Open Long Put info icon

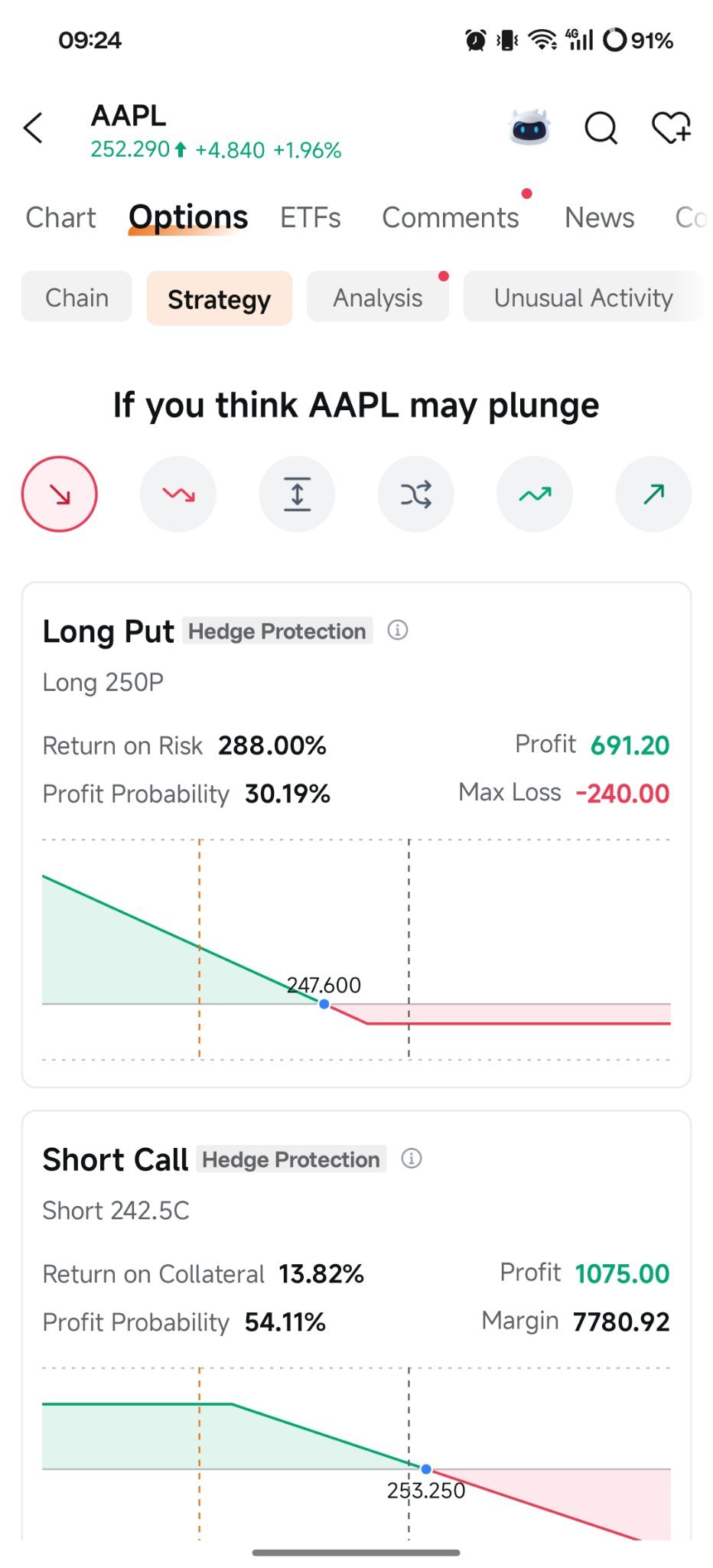(398, 630)
